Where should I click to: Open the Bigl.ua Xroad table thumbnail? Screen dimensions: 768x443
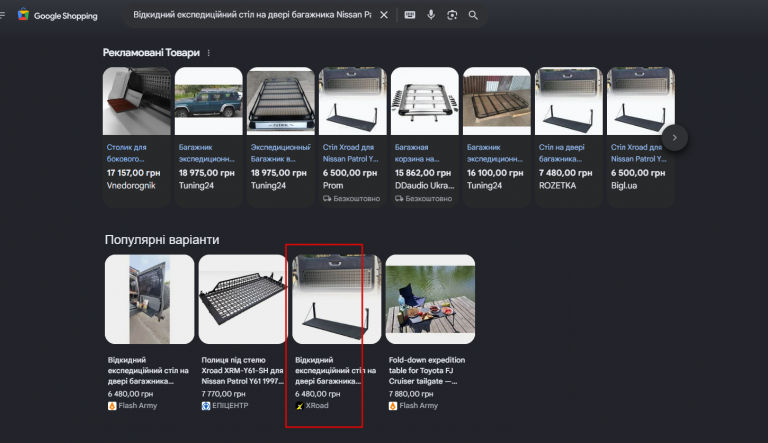tap(641, 101)
